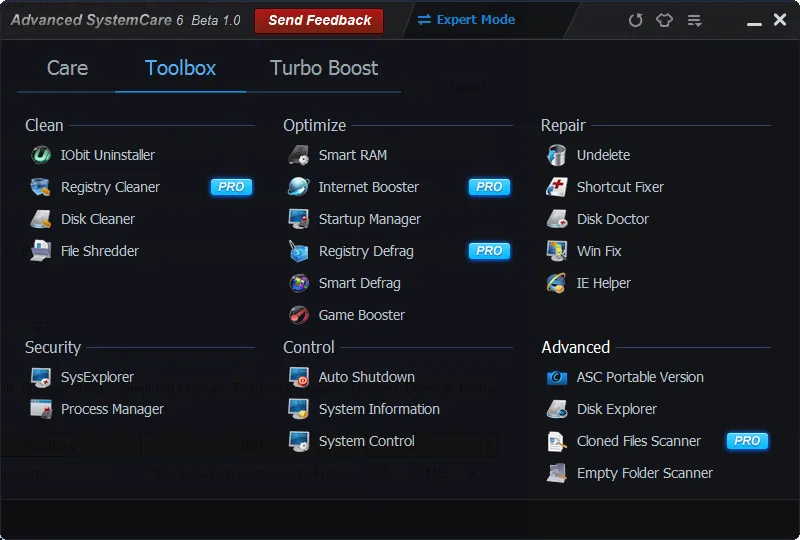Click the Game Booster icon
The image size is (800, 540).
(x=299, y=315)
